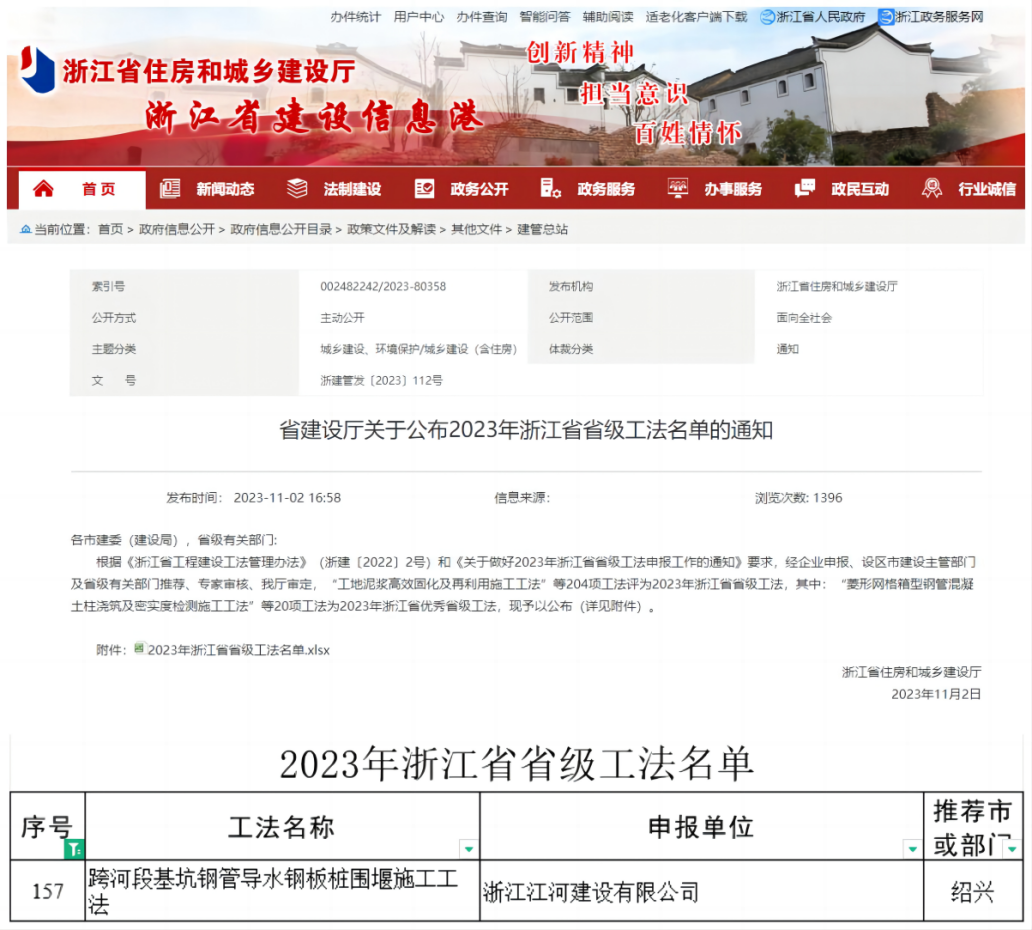Click 政府信息公开目录 in the breadcrumb
1032x930 pixels.
(281, 229)
